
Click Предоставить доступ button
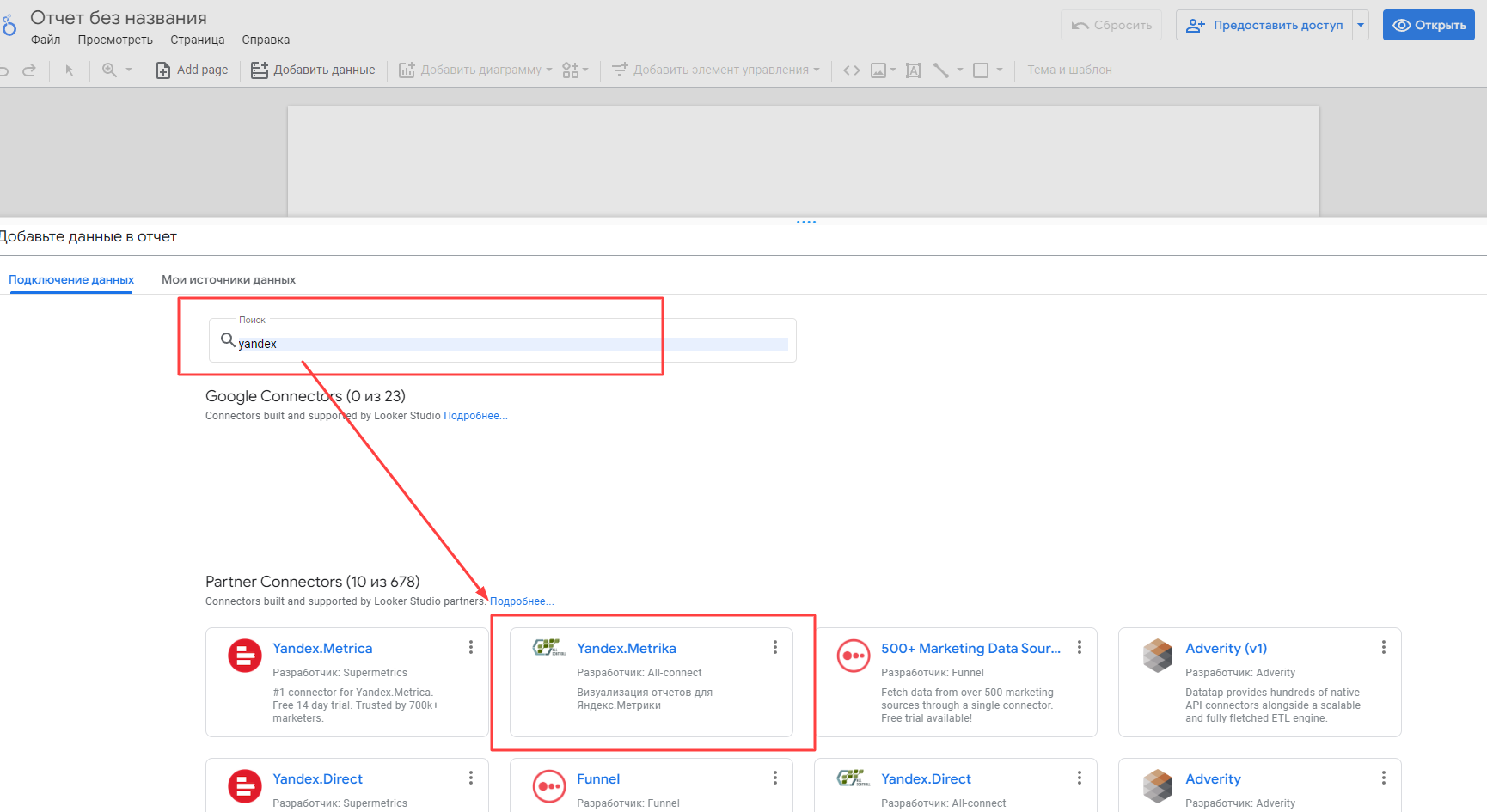coord(1264,25)
